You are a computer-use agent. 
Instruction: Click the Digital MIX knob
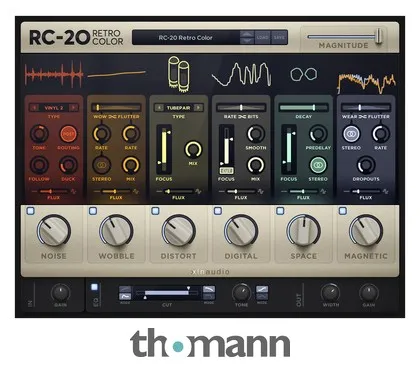pos(256,165)
